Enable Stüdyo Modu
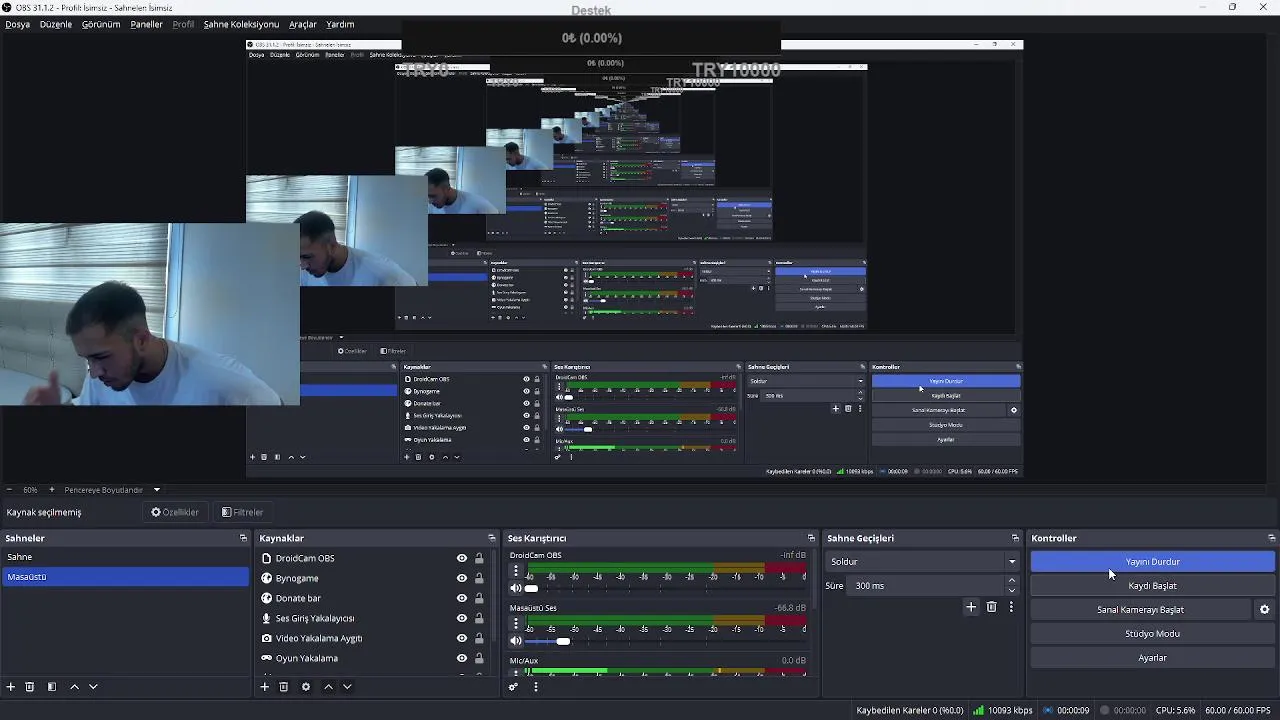Viewport: 1280px width, 720px height. [x=1153, y=634]
